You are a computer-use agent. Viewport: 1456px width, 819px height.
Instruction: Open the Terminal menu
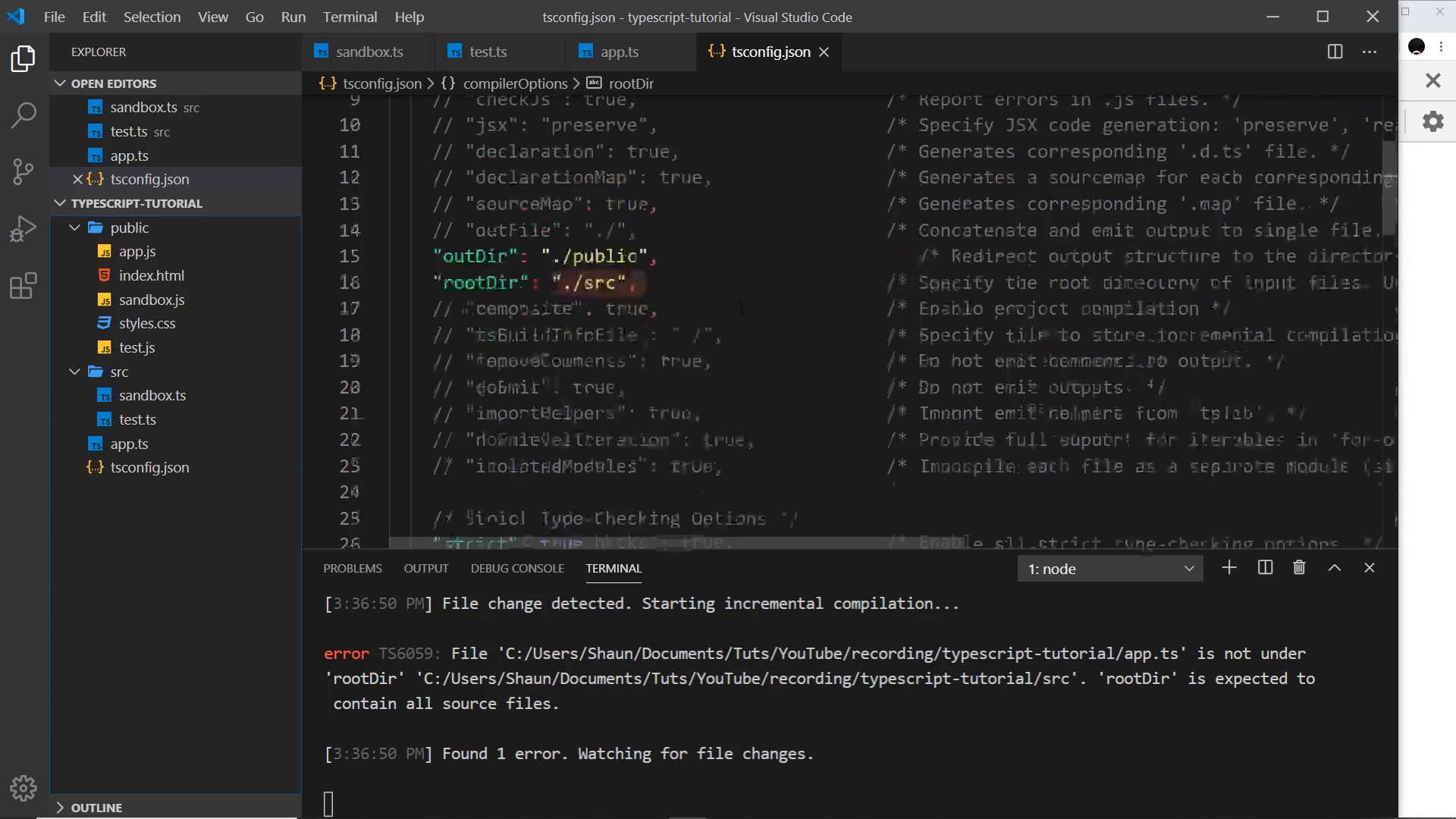click(350, 17)
